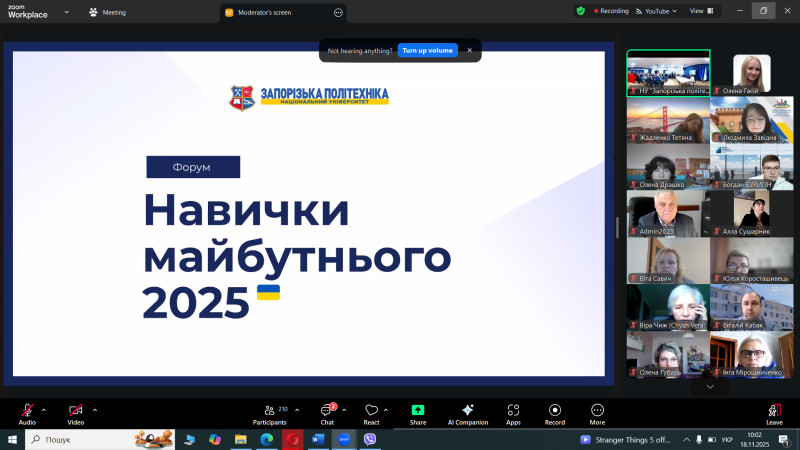Viewport: 800px width, 450px height.
Task: Start camera with the Video button
Action: coord(75,411)
